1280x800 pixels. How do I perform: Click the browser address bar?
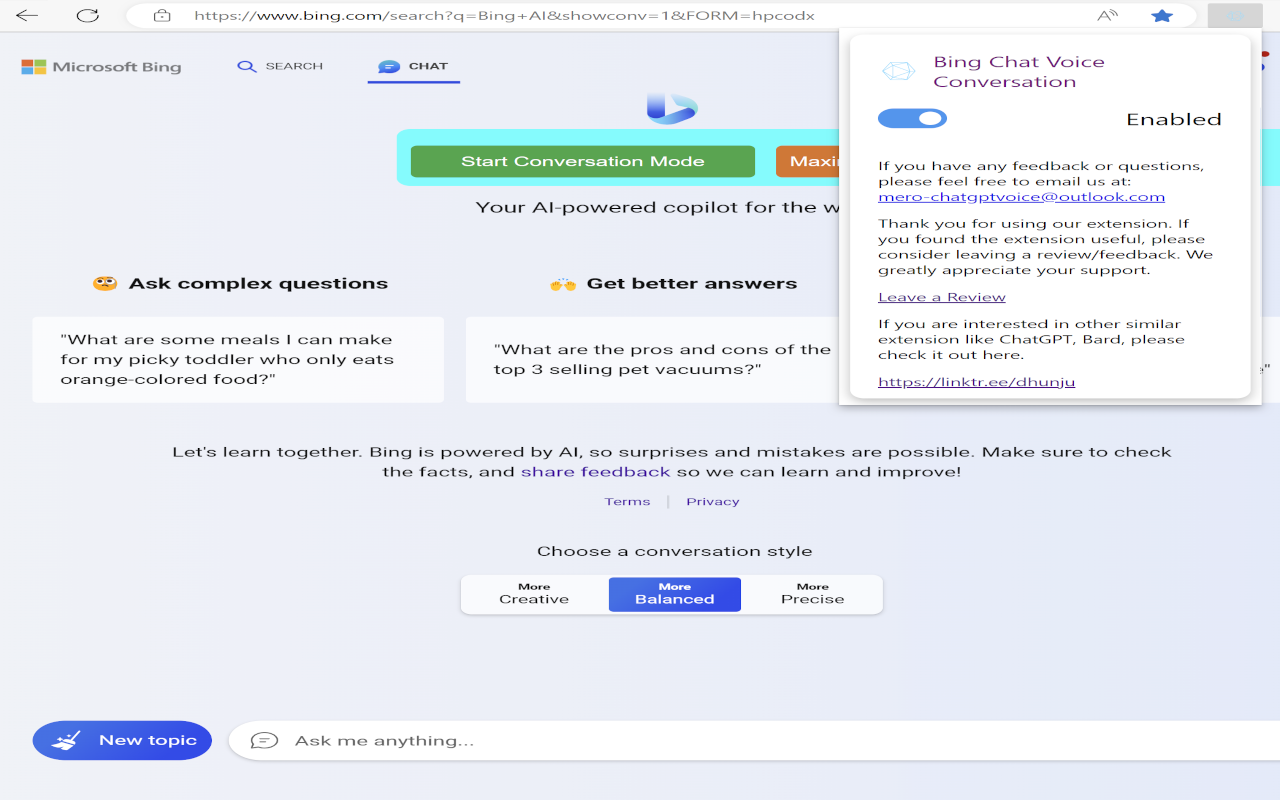point(500,15)
